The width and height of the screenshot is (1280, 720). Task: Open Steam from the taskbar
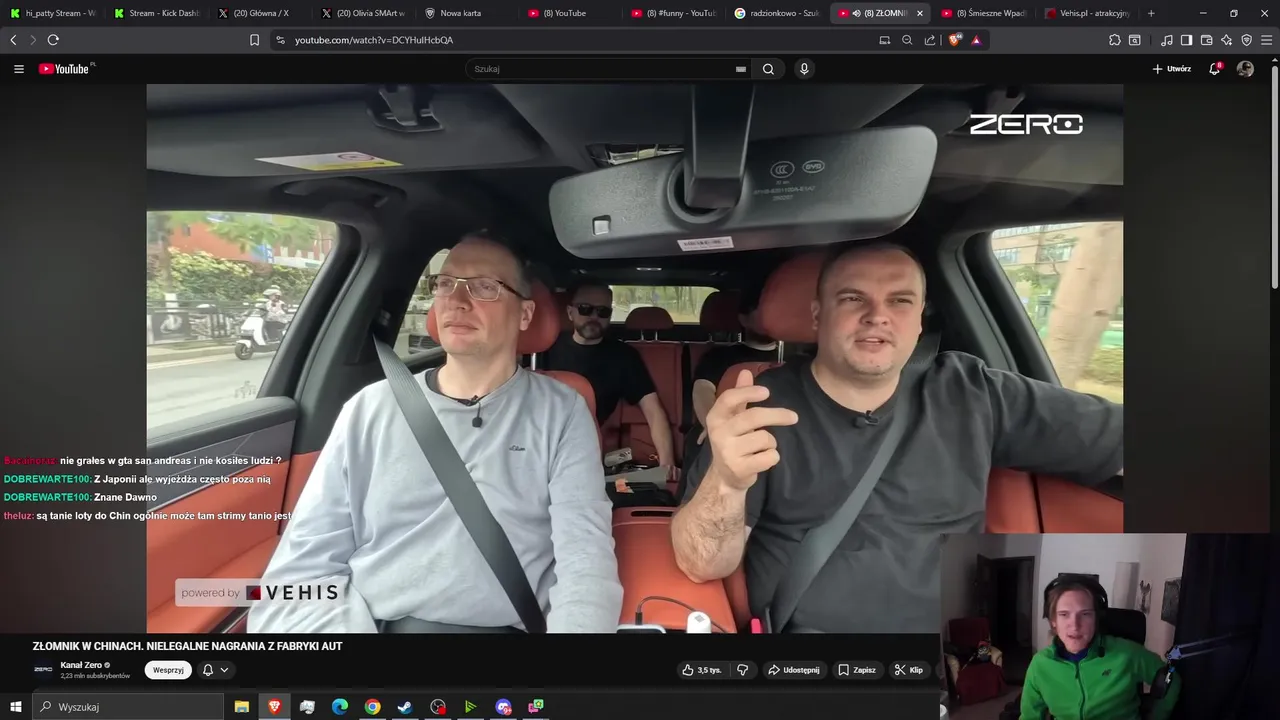pyautogui.click(x=405, y=707)
